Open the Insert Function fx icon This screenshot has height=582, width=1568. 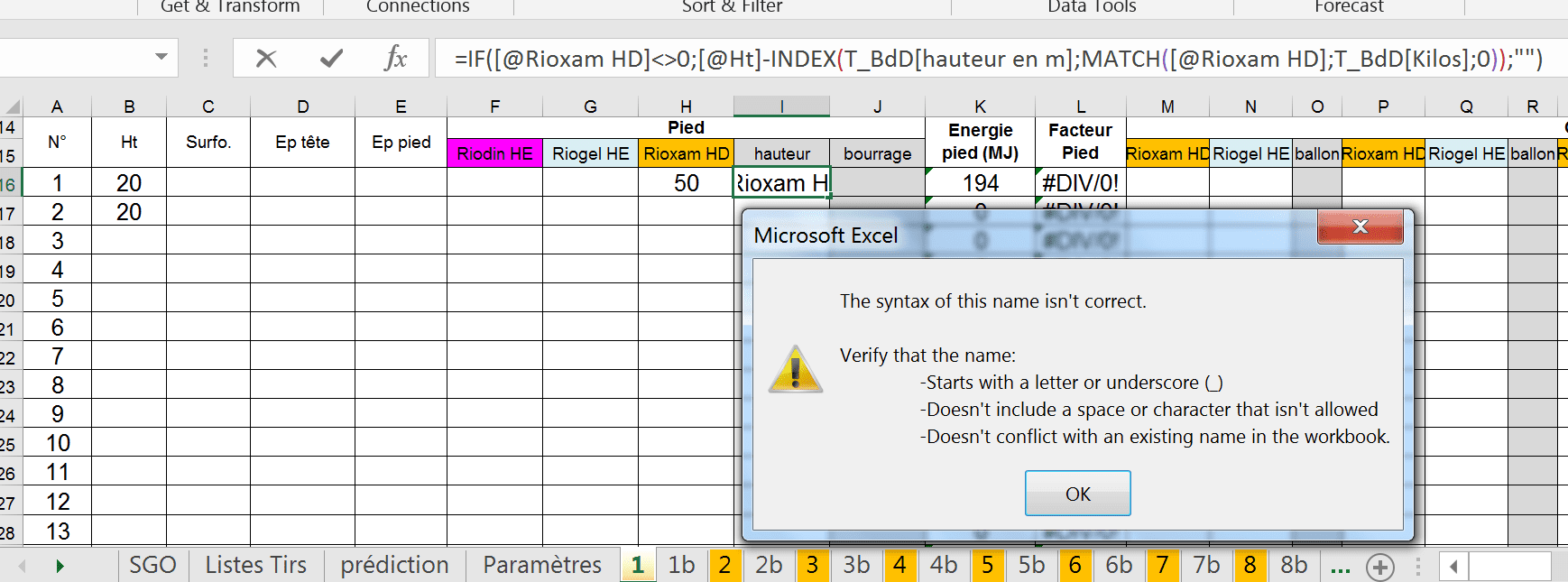point(395,59)
